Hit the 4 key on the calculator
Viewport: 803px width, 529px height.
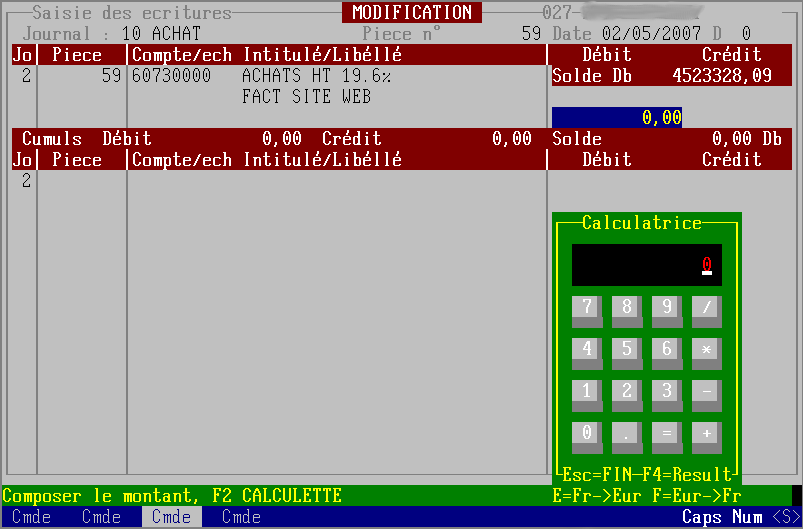click(x=586, y=349)
